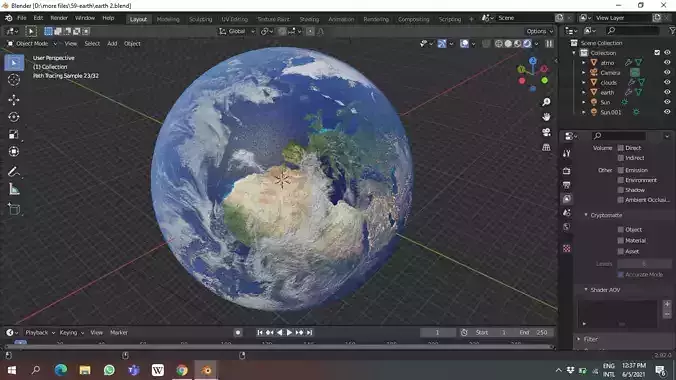Enable Environment pass checkbox
Image resolution: width=676 pixels, height=380 pixels.
tap(620, 180)
